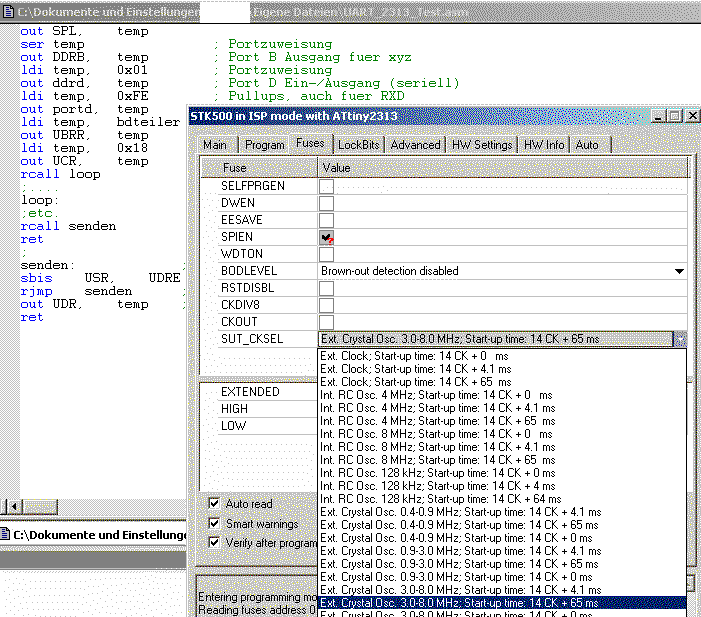The height and width of the screenshot is (617, 701).
Task: Select Ext. Clock start-up 14 CK + 65 ms
Action: coord(502,382)
